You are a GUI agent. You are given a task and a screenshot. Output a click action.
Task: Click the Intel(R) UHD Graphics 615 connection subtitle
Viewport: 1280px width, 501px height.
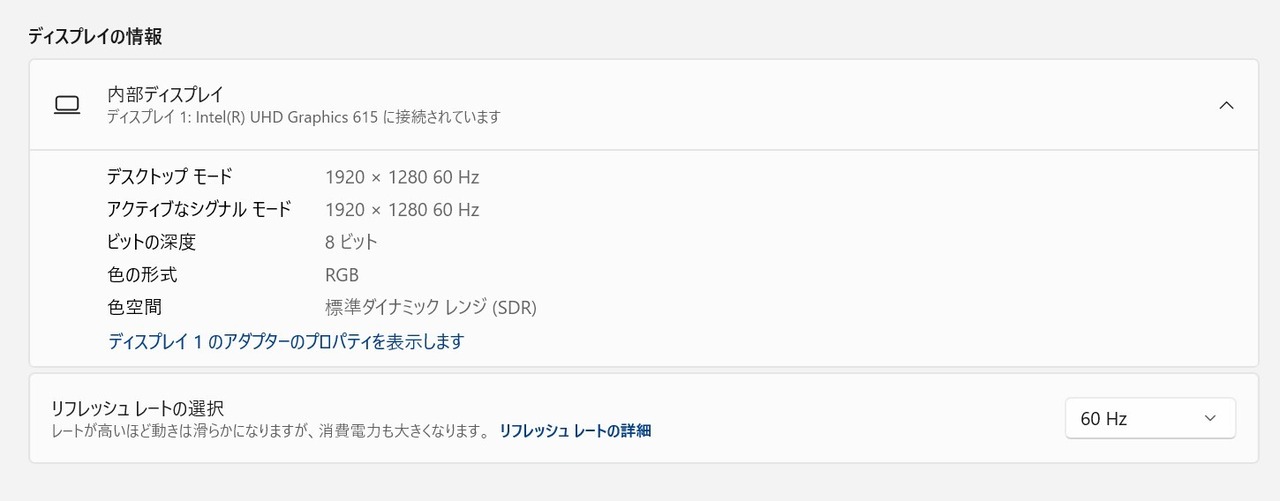[x=304, y=117]
